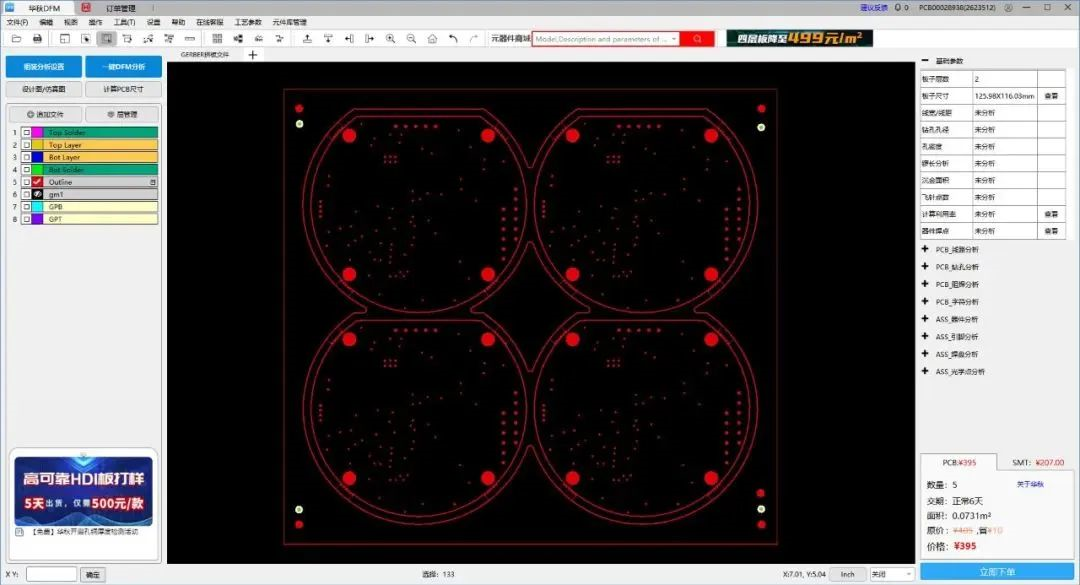
Task: Click the 计算PCB尺寸 button
Action: (123, 89)
